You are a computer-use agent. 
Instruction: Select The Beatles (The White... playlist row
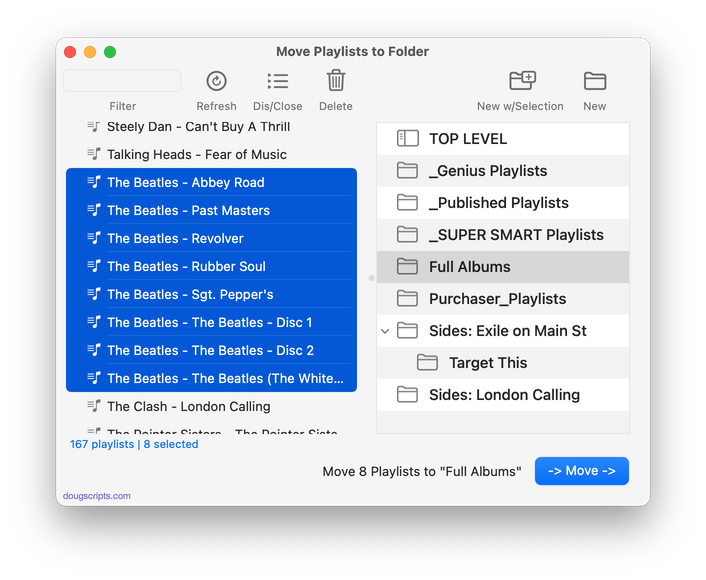211,378
